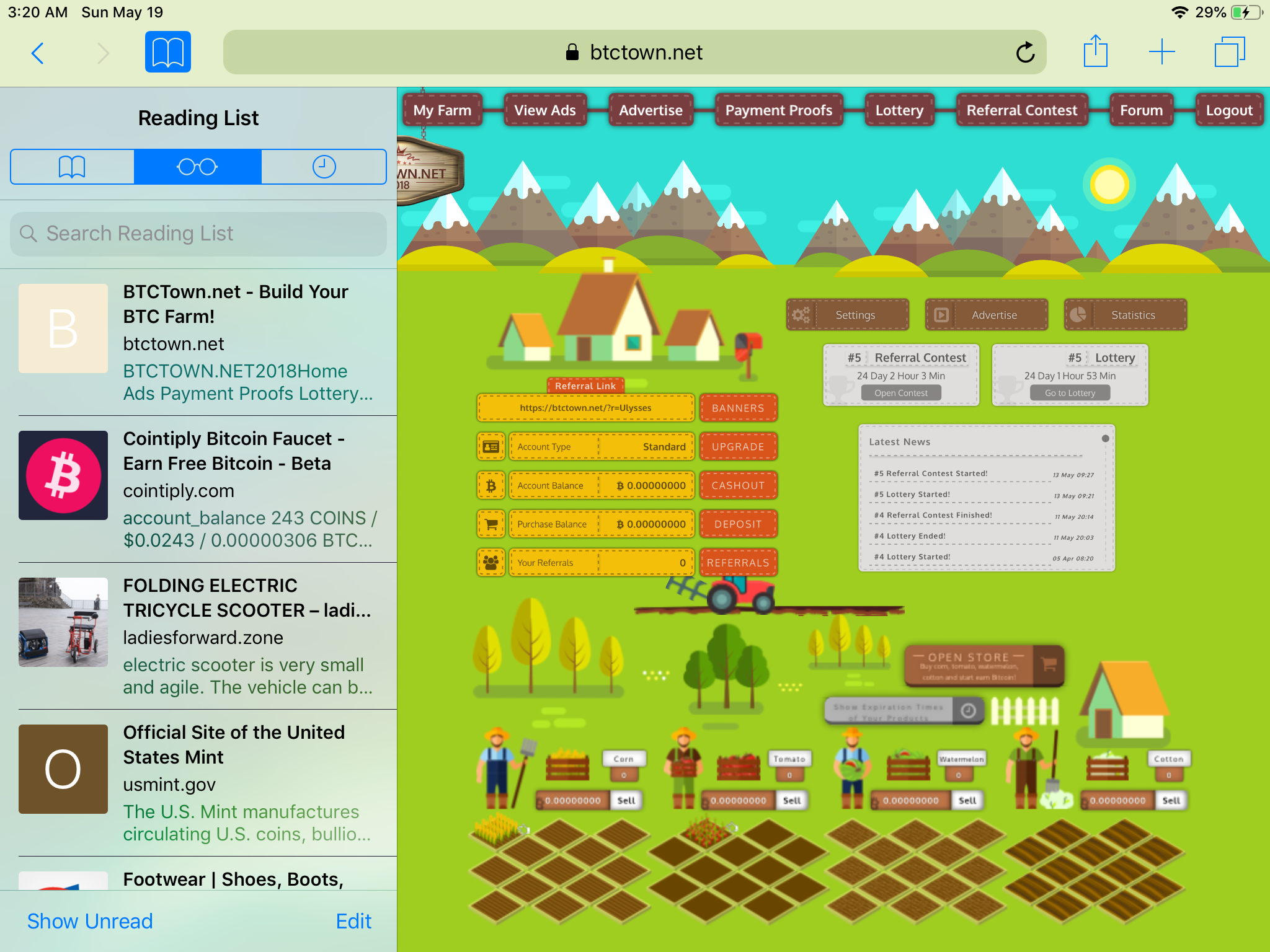Image resolution: width=1270 pixels, height=952 pixels.
Task: Click the Tomato crate icon
Action: [x=739, y=765]
